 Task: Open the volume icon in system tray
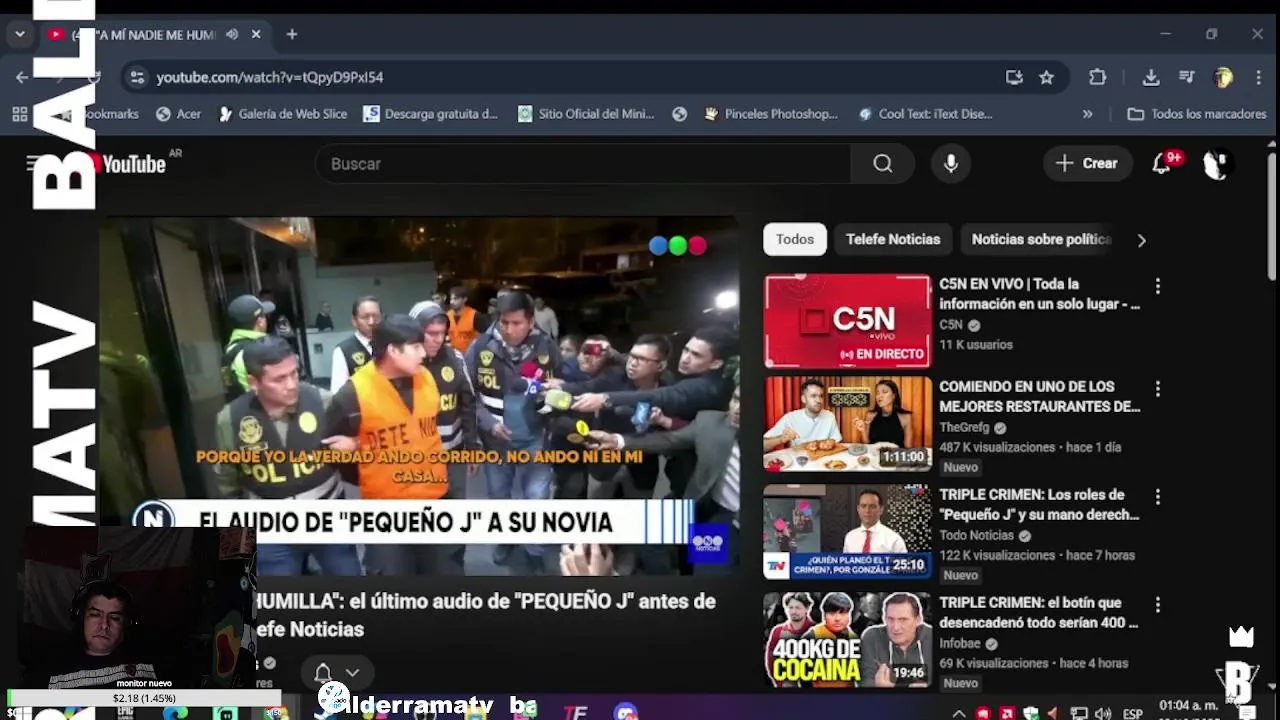point(1103,713)
